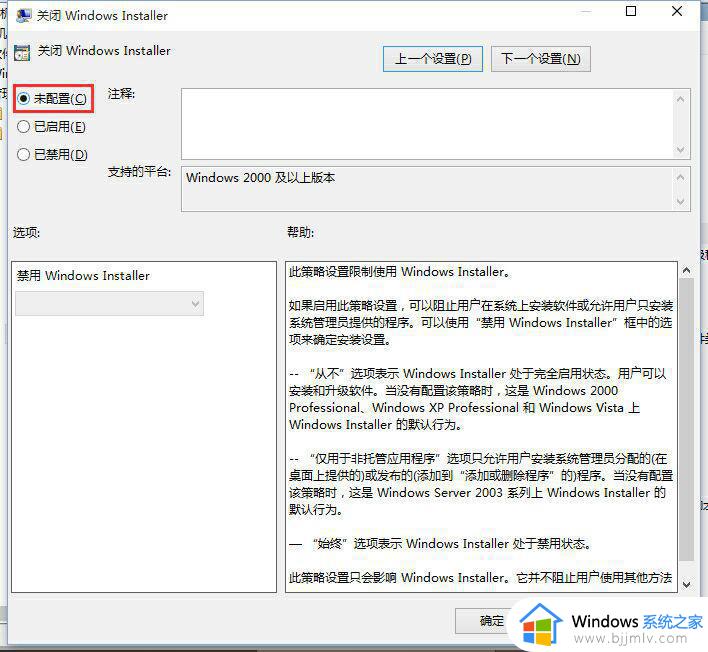Click the 支持的平台: label
Image resolution: width=708 pixels, height=652 pixels.
coord(139,172)
